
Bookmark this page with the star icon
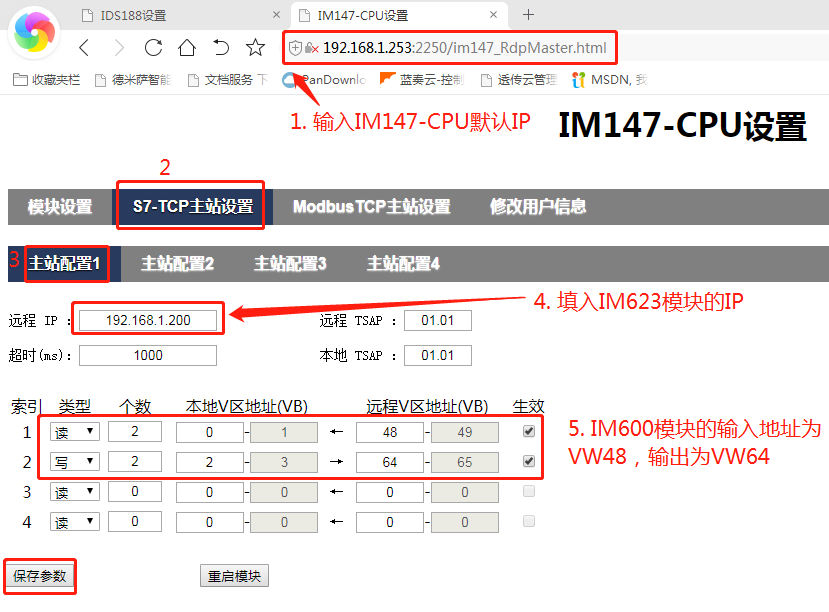(x=255, y=48)
